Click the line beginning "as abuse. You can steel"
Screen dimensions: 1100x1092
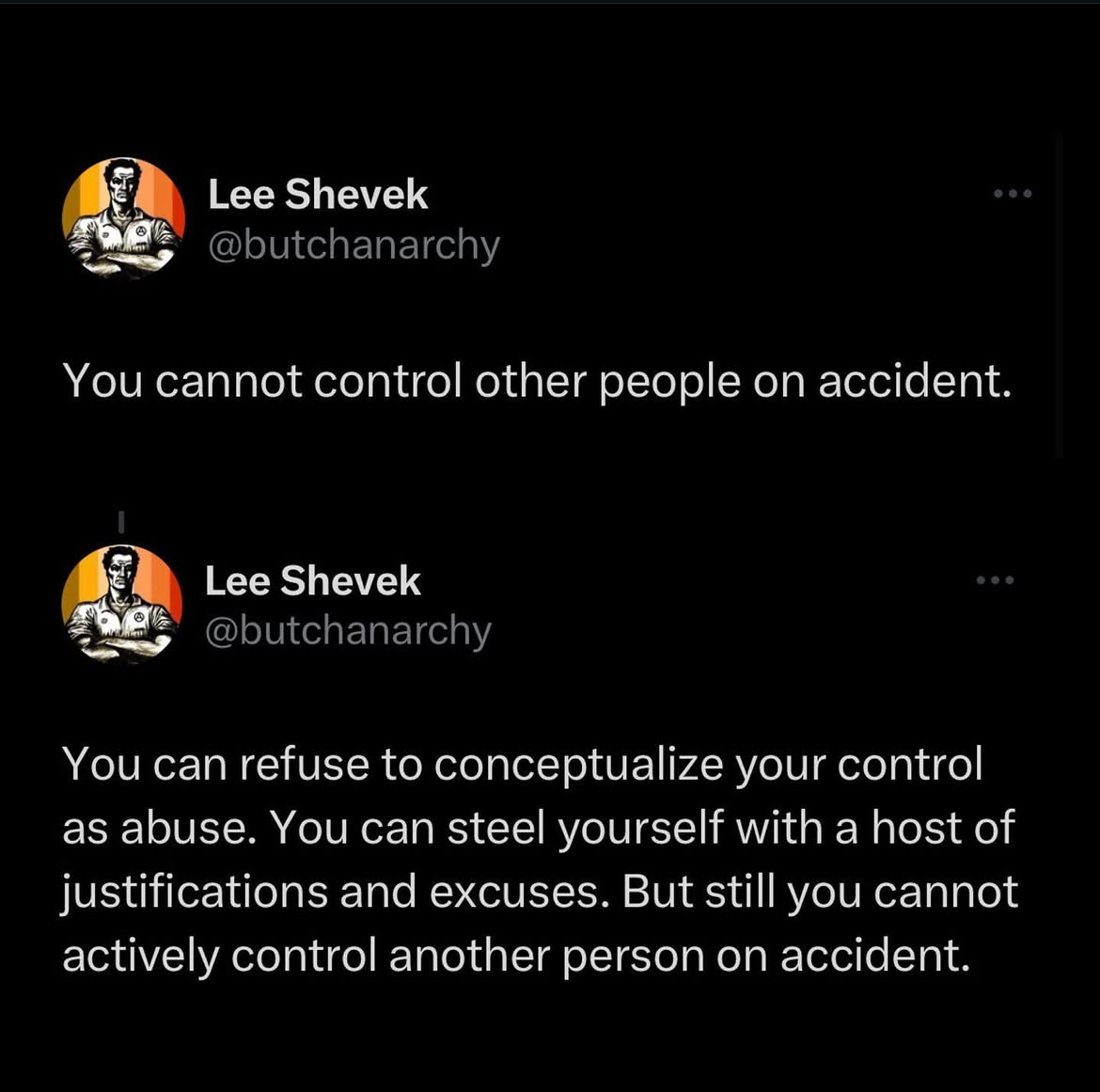(x=538, y=828)
